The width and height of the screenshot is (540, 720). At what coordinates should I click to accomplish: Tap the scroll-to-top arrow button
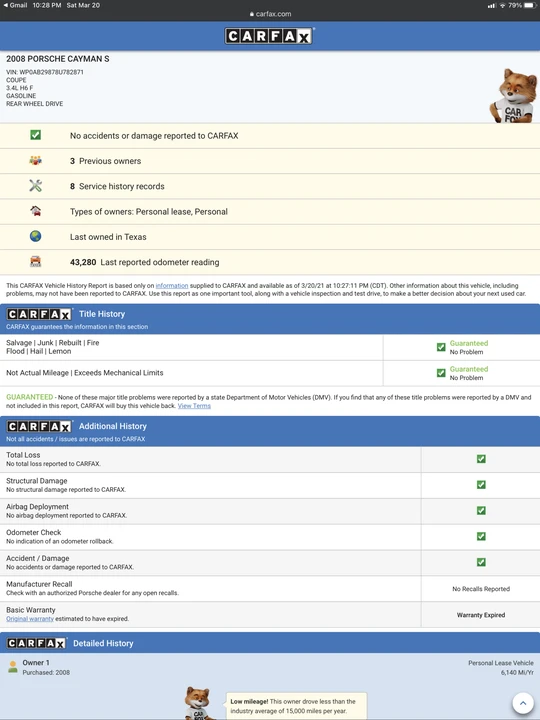(x=523, y=703)
